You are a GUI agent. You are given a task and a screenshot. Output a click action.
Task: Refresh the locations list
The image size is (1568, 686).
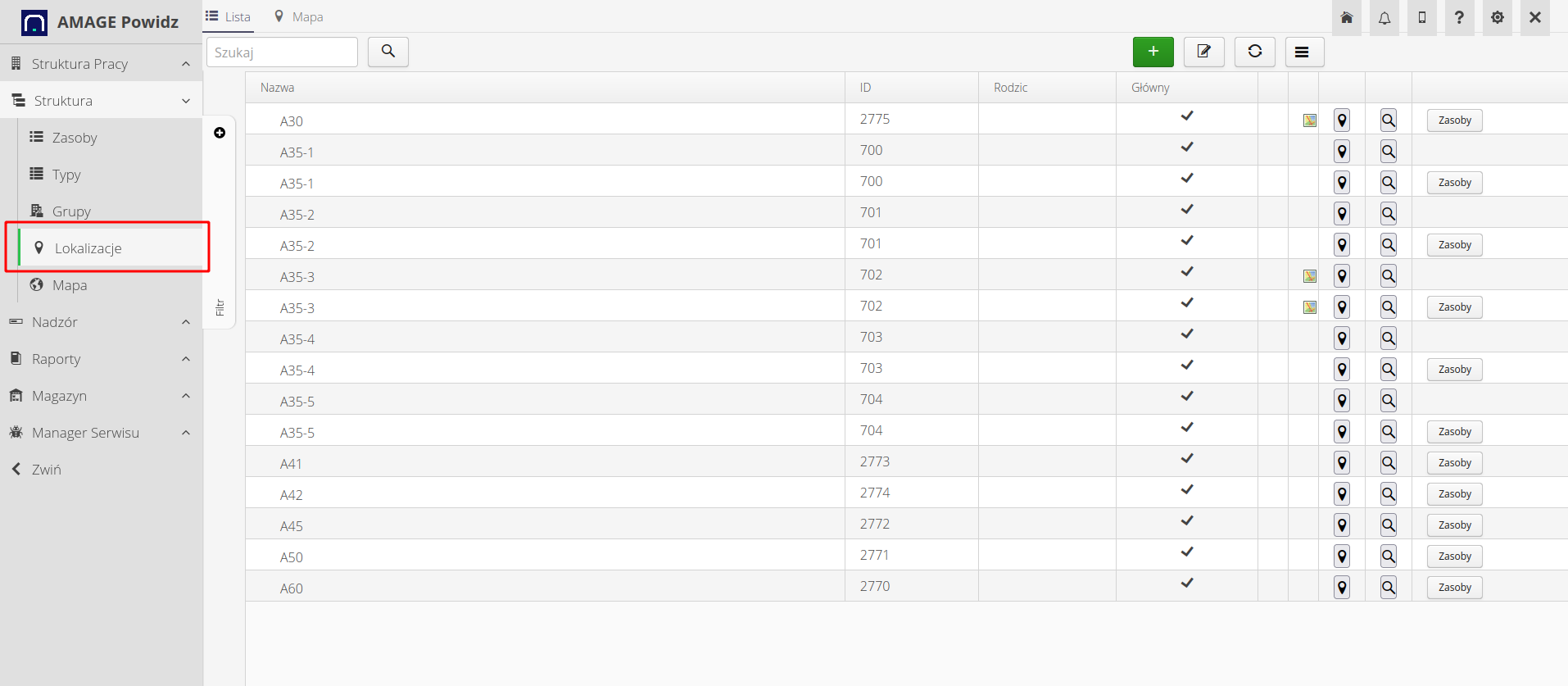tap(1254, 52)
